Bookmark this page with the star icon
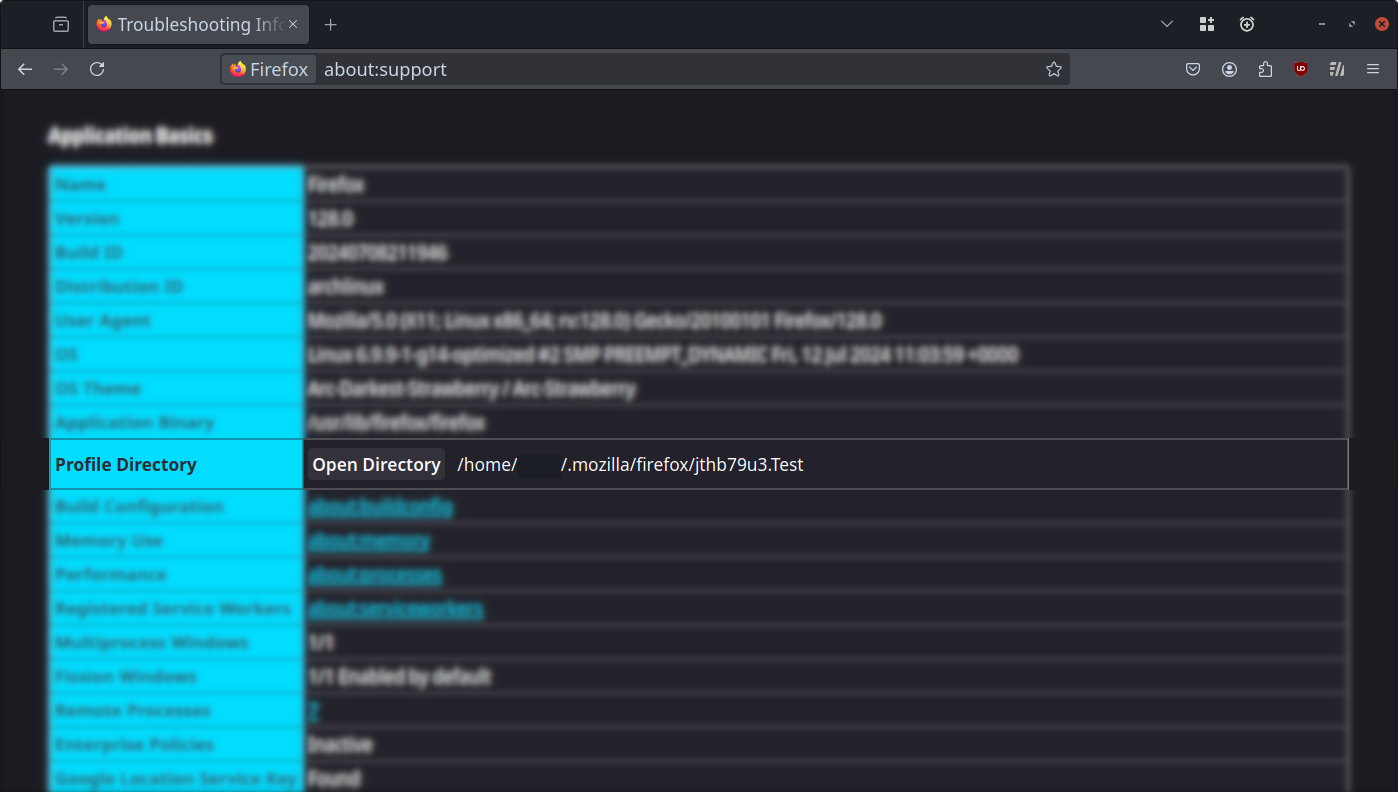Screen dimensions: 1398x792 click(x=1053, y=69)
